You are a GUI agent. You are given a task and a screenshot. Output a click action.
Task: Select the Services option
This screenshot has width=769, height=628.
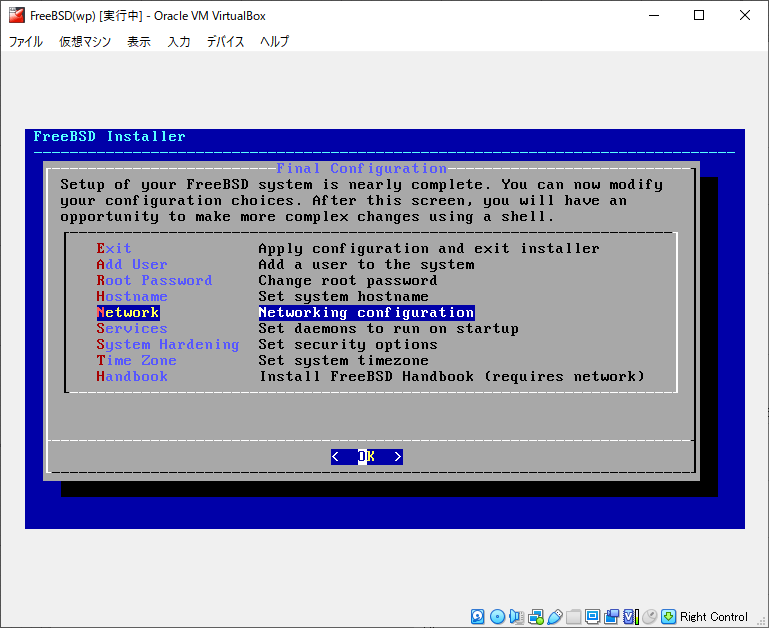point(132,328)
